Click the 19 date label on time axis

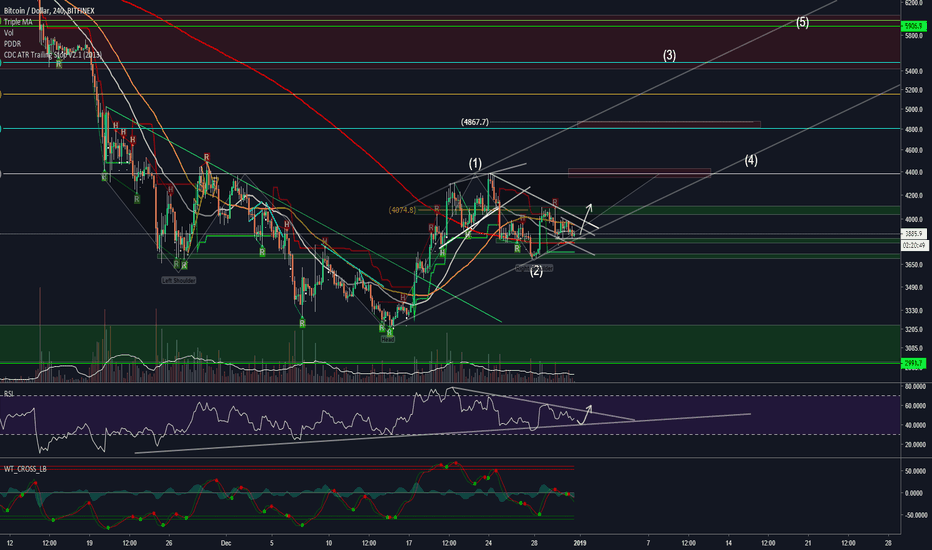(x=89, y=543)
